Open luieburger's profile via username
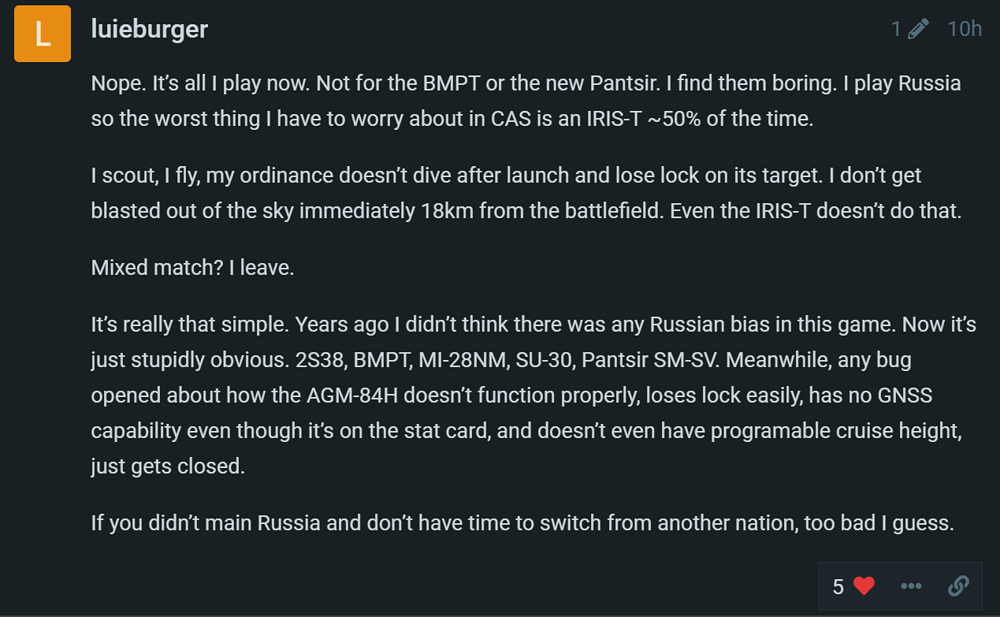This screenshot has width=1000, height=617. (x=149, y=29)
